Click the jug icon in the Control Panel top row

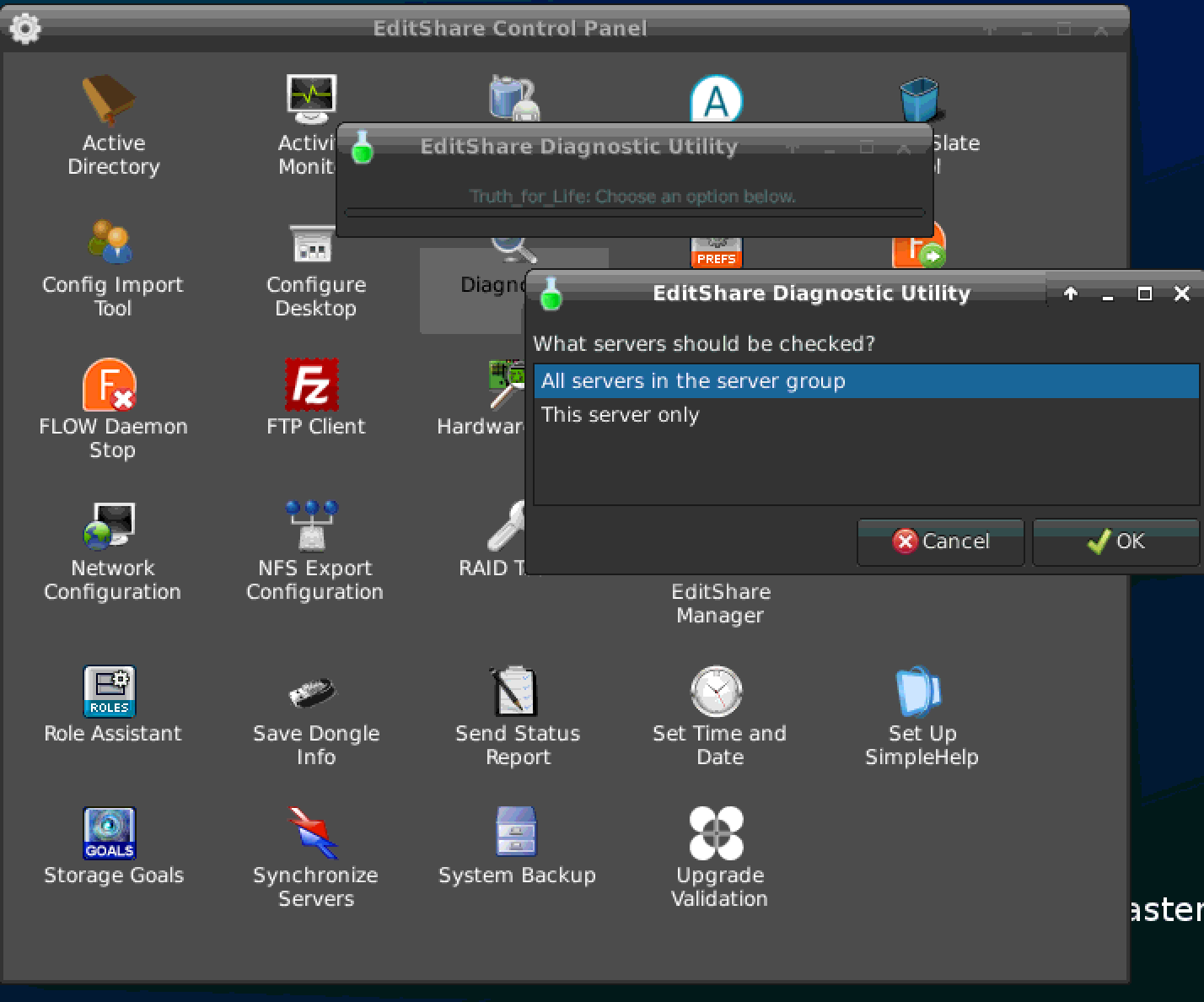pos(513,98)
